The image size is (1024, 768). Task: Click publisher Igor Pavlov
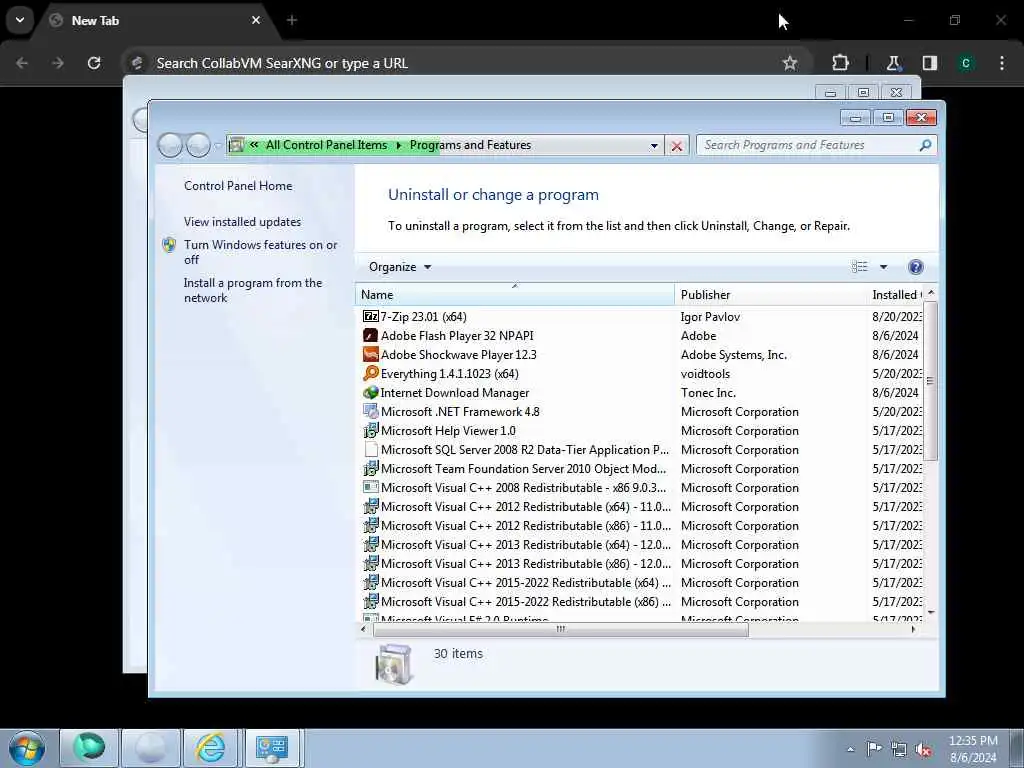(x=710, y=317)
